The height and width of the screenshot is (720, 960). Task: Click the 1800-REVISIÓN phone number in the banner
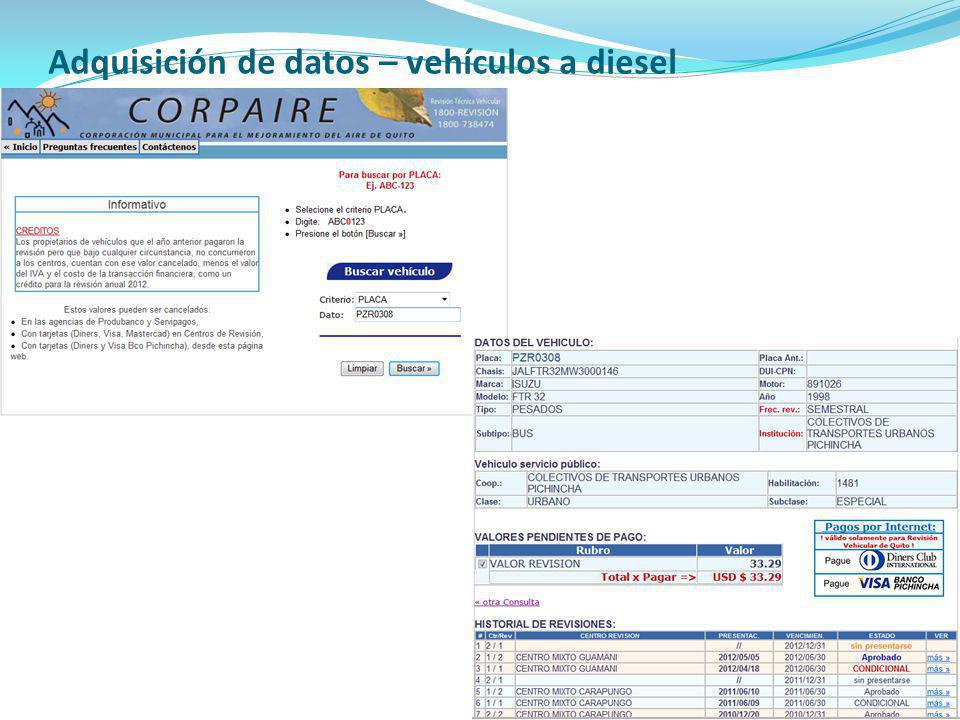click(465, 113)
